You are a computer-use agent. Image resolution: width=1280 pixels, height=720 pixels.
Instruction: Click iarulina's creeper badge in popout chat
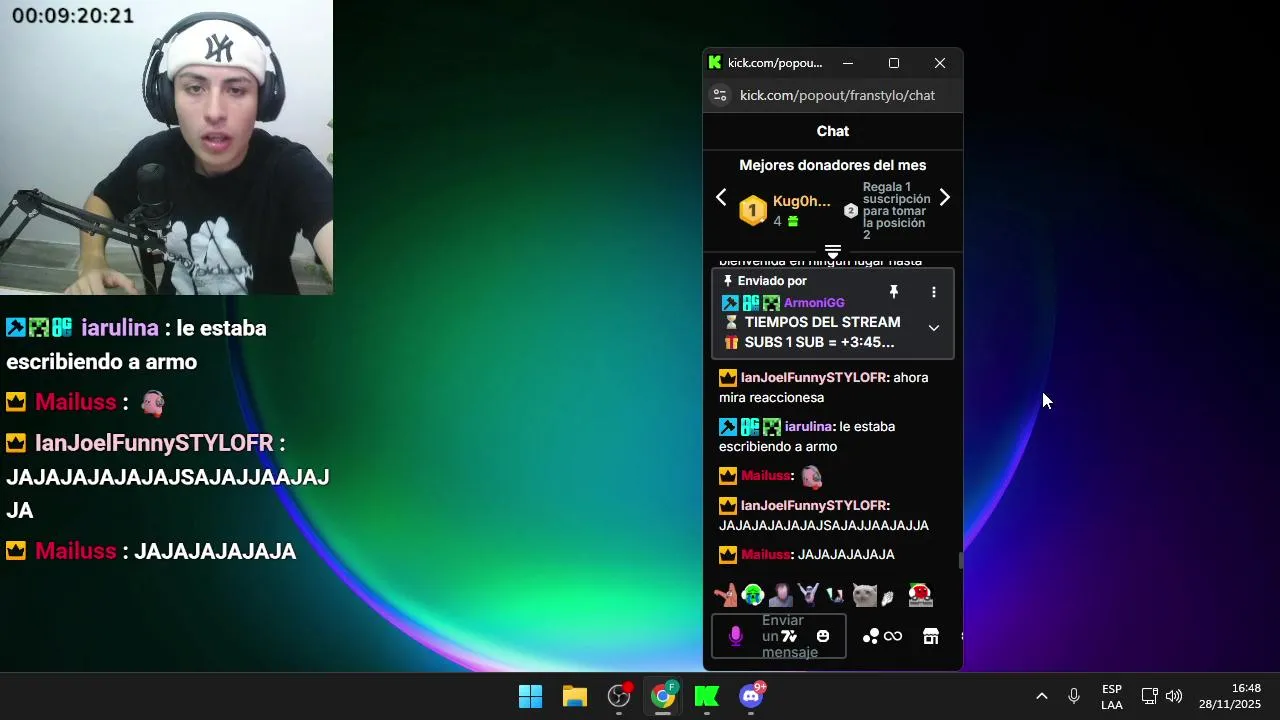click(x=771, y=427)
